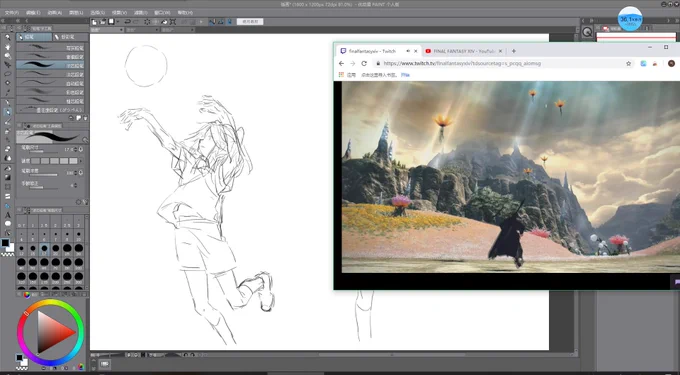Click the brush size slider in tool property
Image resolution: width=680 pixels, height=375 pixels.
coord(42,152)
